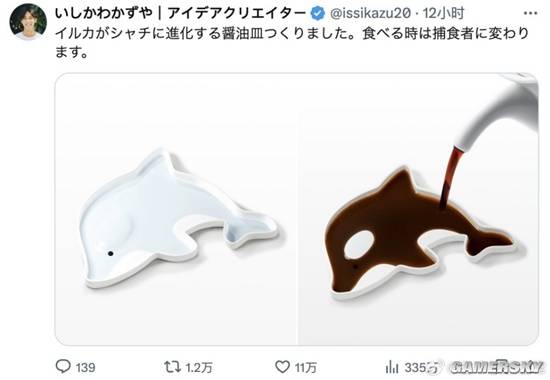This screenshot has width=550, height=380.
Task: Click the tweet text about 醤油皿
Action: click(292, 43)
